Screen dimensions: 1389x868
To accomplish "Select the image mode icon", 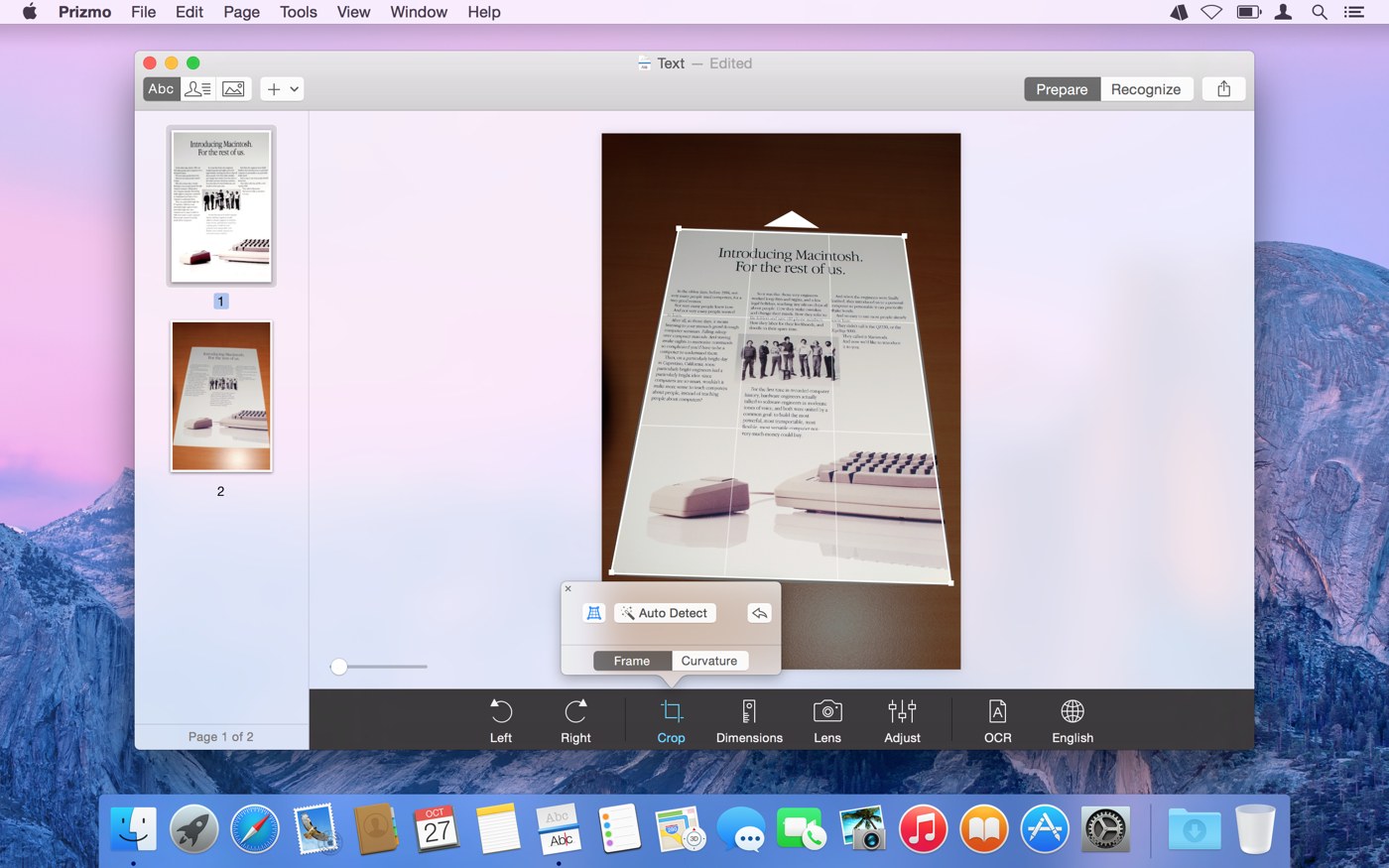I will pyautogui.click(x=233, y=89).
